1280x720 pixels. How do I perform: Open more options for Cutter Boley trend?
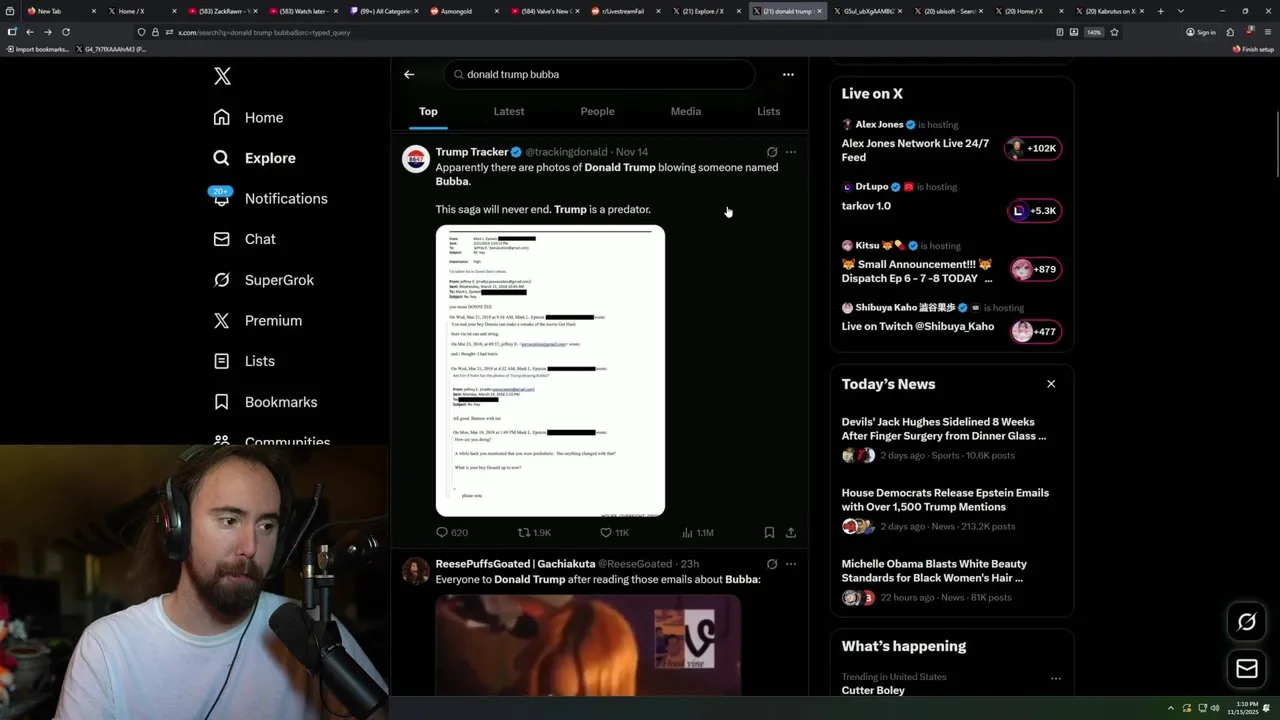tap(1055, 678)
